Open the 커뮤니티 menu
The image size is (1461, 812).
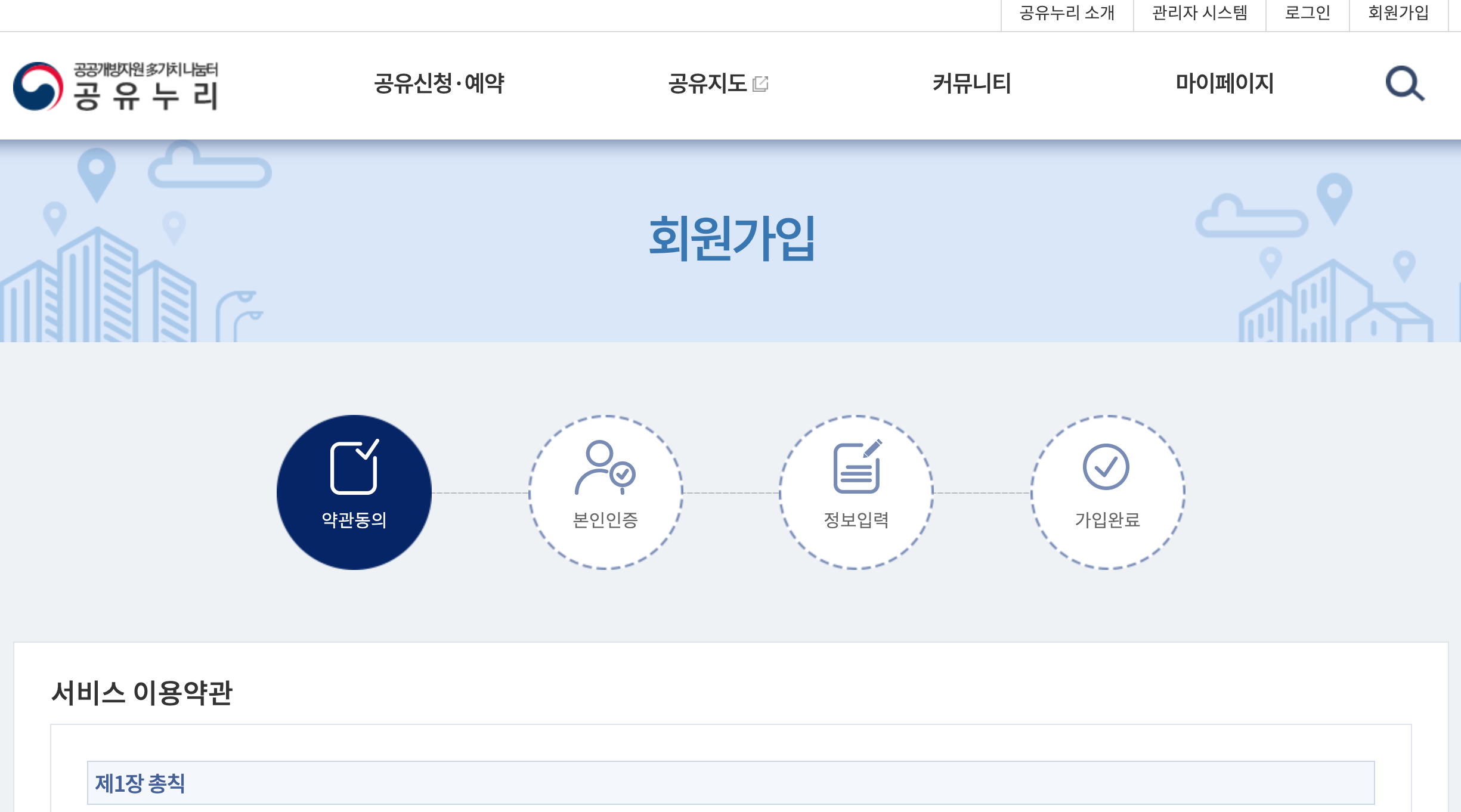(x=971, y=83)
